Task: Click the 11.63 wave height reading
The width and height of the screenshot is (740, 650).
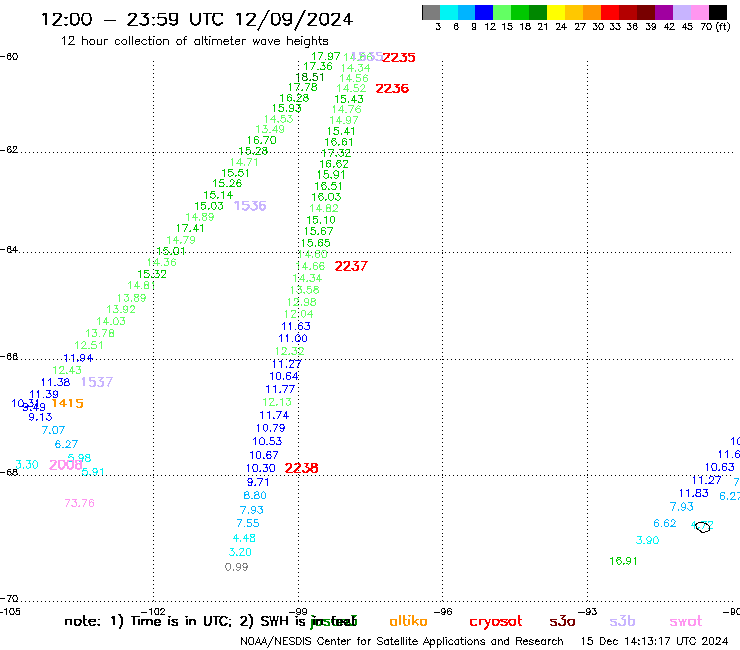Action: (296, 326)
